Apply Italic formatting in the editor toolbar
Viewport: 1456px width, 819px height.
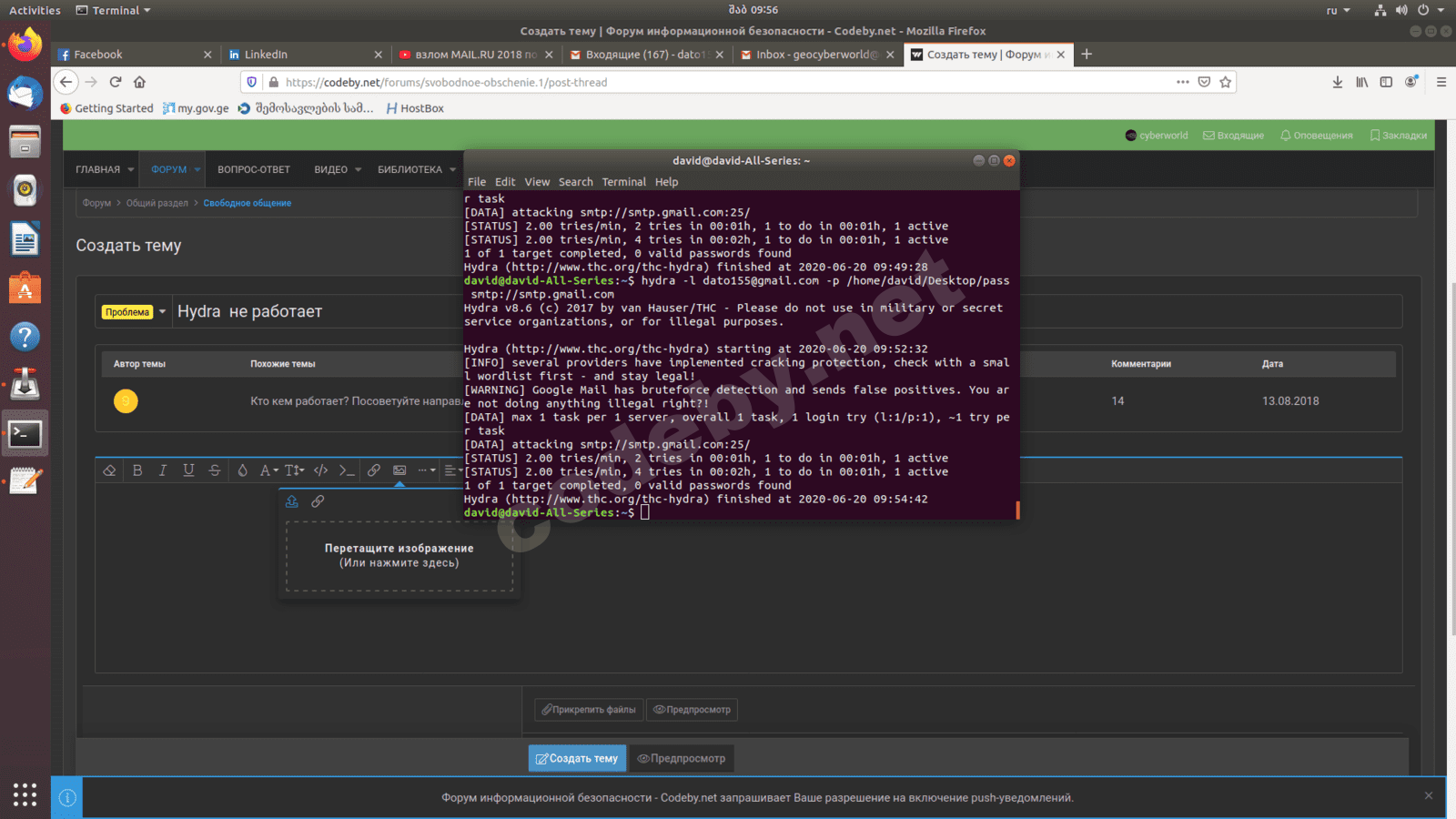[x=163, y=470]
